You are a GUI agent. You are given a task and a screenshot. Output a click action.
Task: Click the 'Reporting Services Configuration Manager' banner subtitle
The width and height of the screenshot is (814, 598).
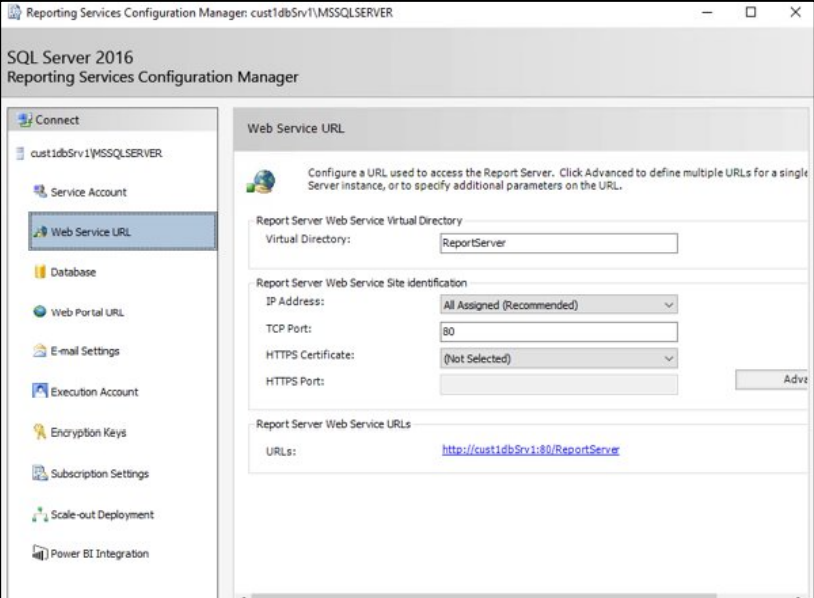click(153, 77)
